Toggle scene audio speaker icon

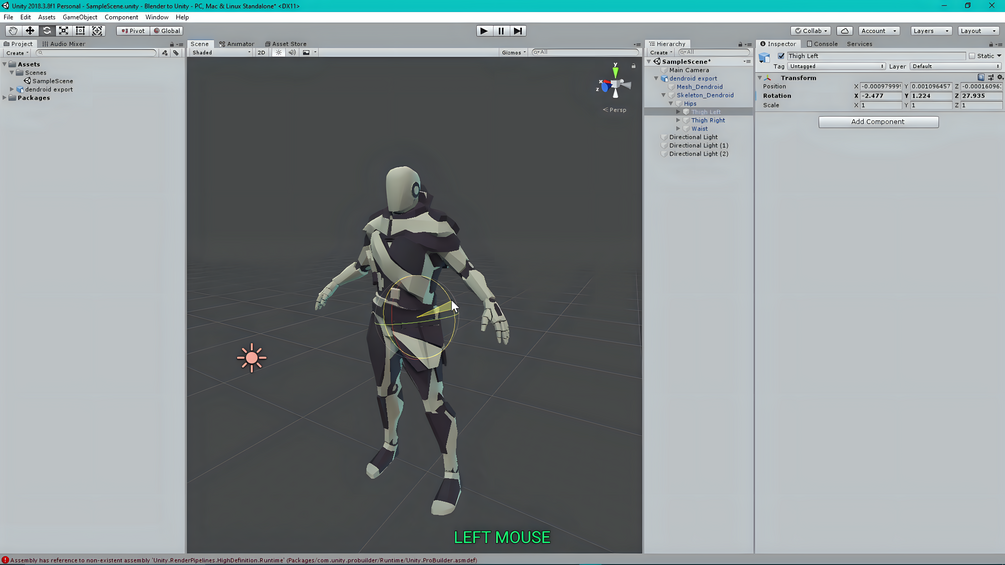[x=292, y=53]
